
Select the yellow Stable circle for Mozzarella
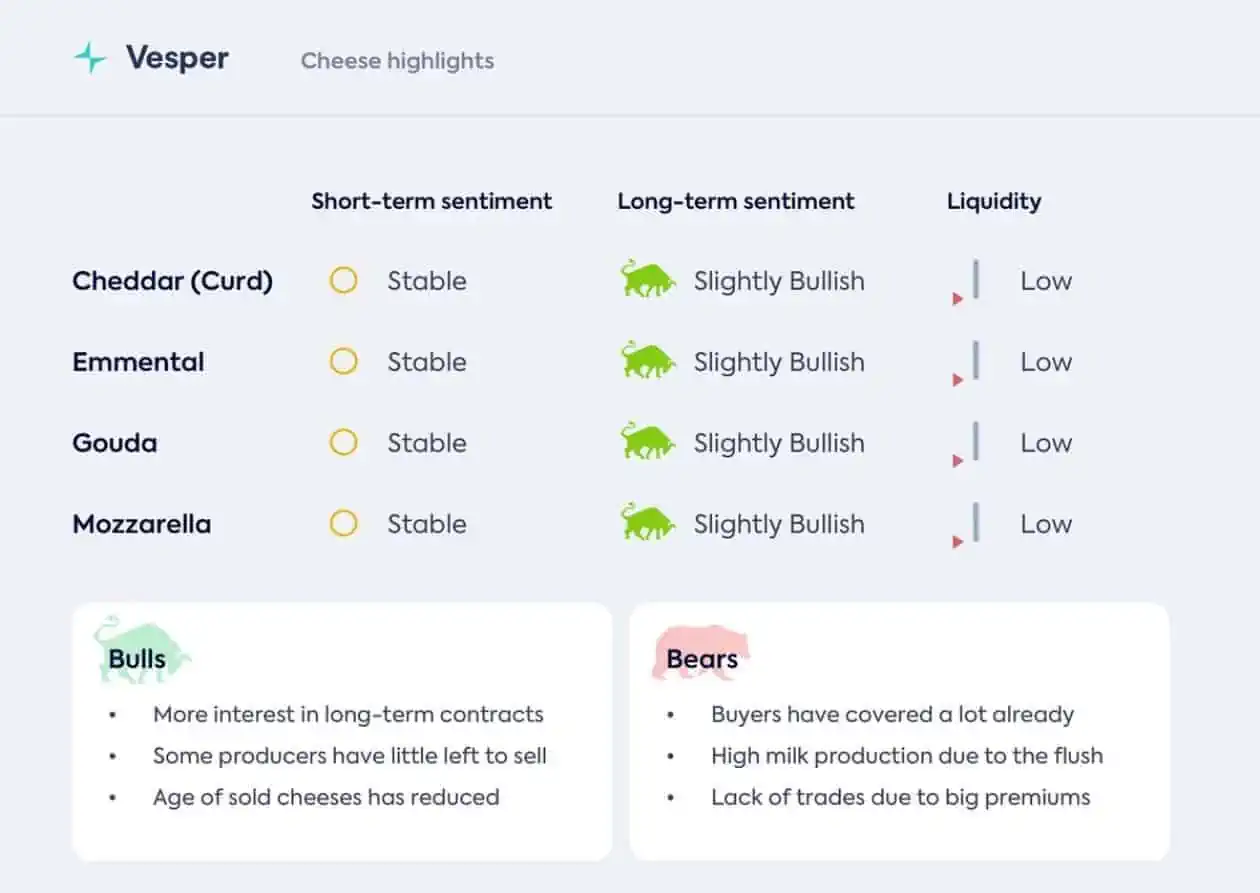click(x=343, y=524)
